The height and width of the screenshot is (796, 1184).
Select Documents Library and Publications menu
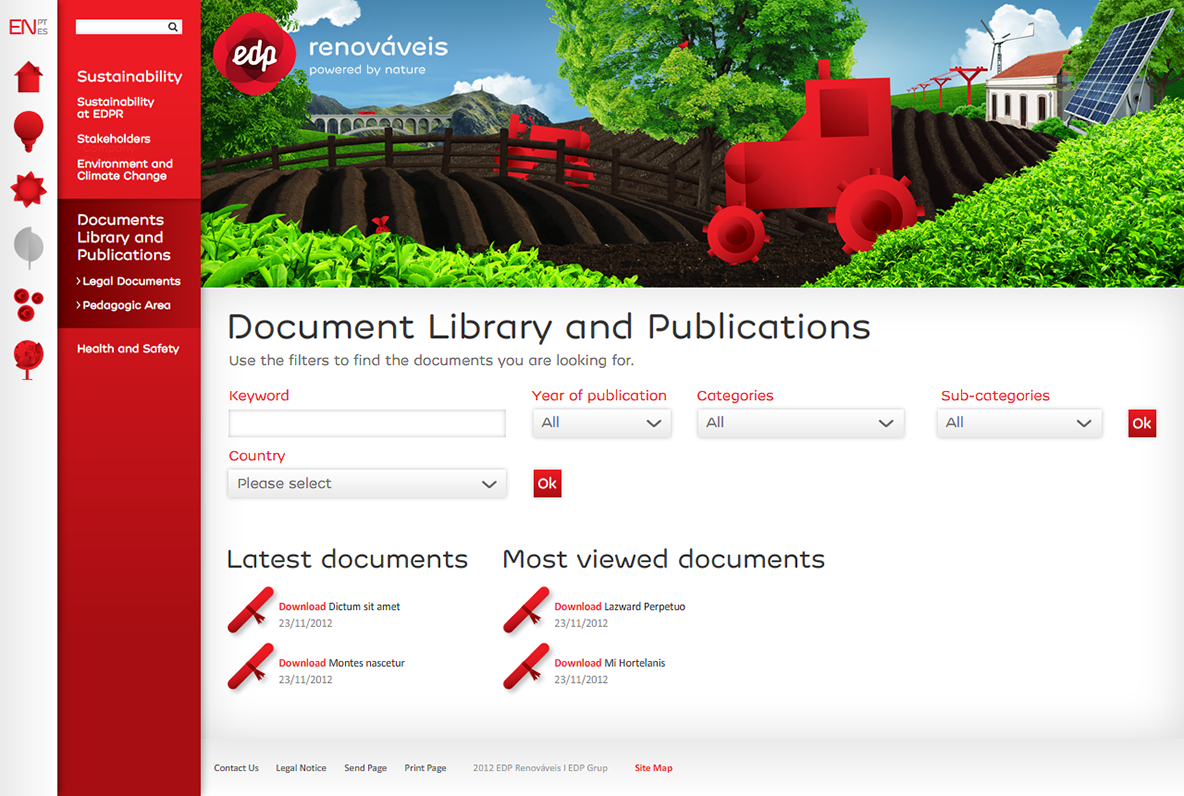[x=124, y=237]
